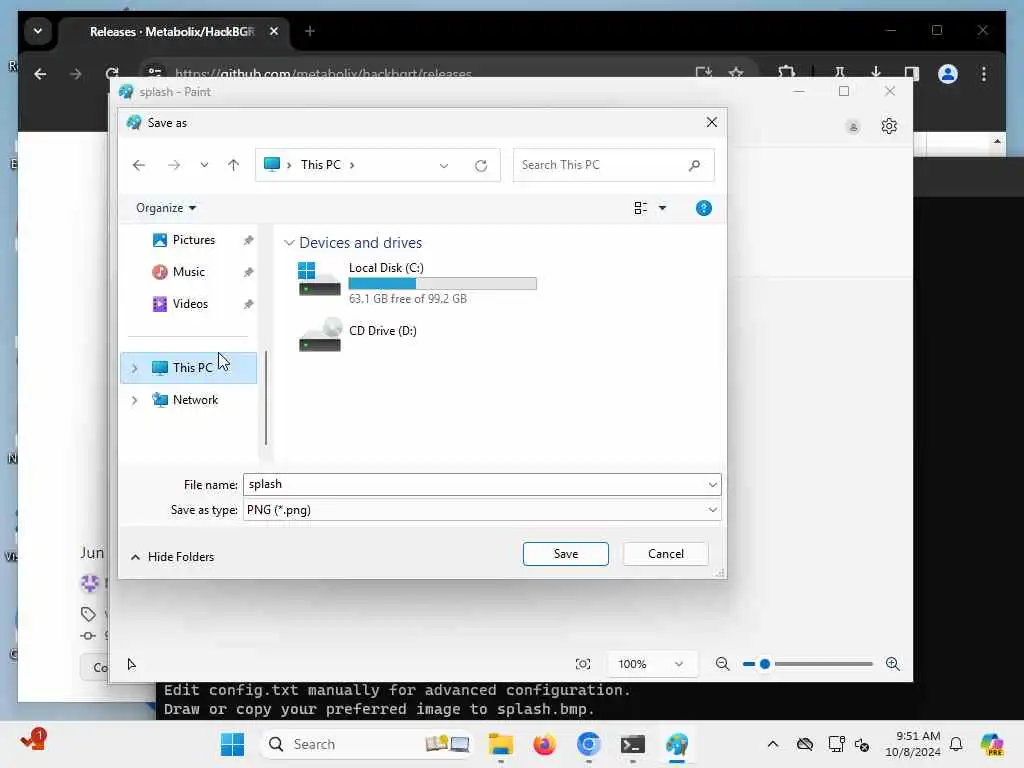This screenshot has width=1024, height=768.
Task: Select This PC in navigation pane
Action: click(189, 368)
